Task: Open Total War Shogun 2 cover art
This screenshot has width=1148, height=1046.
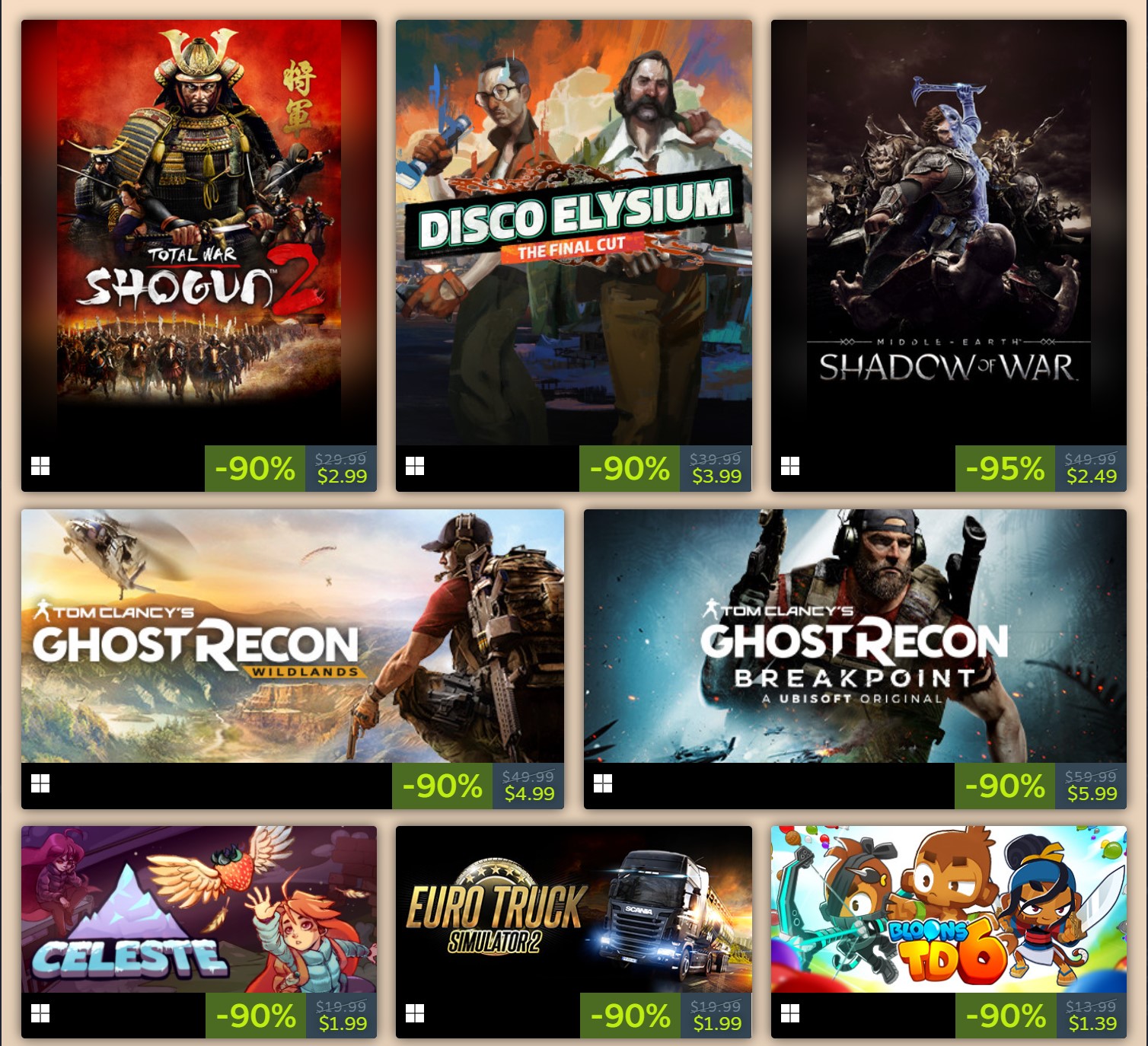Action: [199, 233]
